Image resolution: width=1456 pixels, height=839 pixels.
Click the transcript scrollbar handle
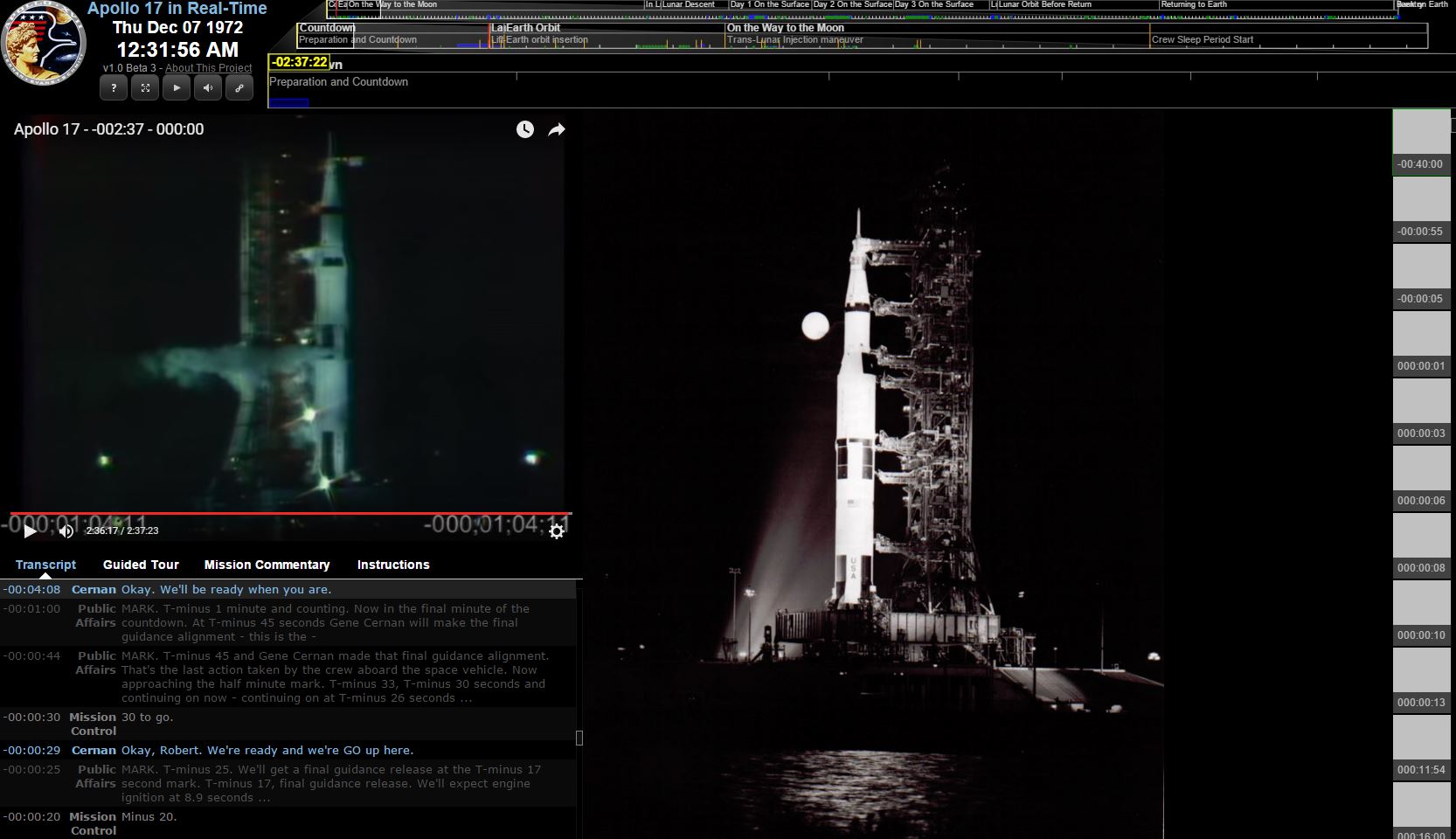(x=579, y=738)
